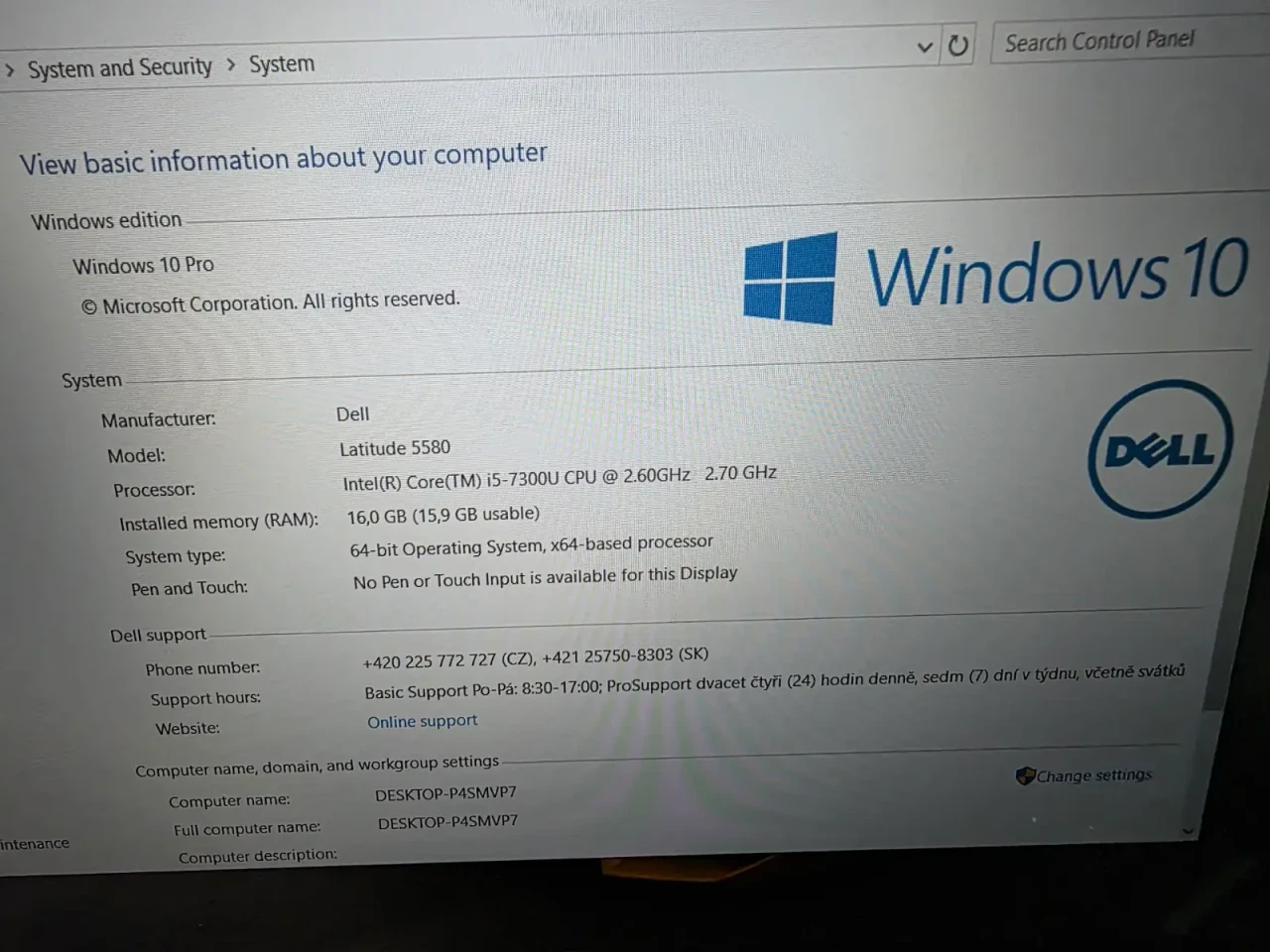Open the partially visible Maintenance link at the left
The width and height of the screenshot is (1270, 952).
(x=35, y=844)
